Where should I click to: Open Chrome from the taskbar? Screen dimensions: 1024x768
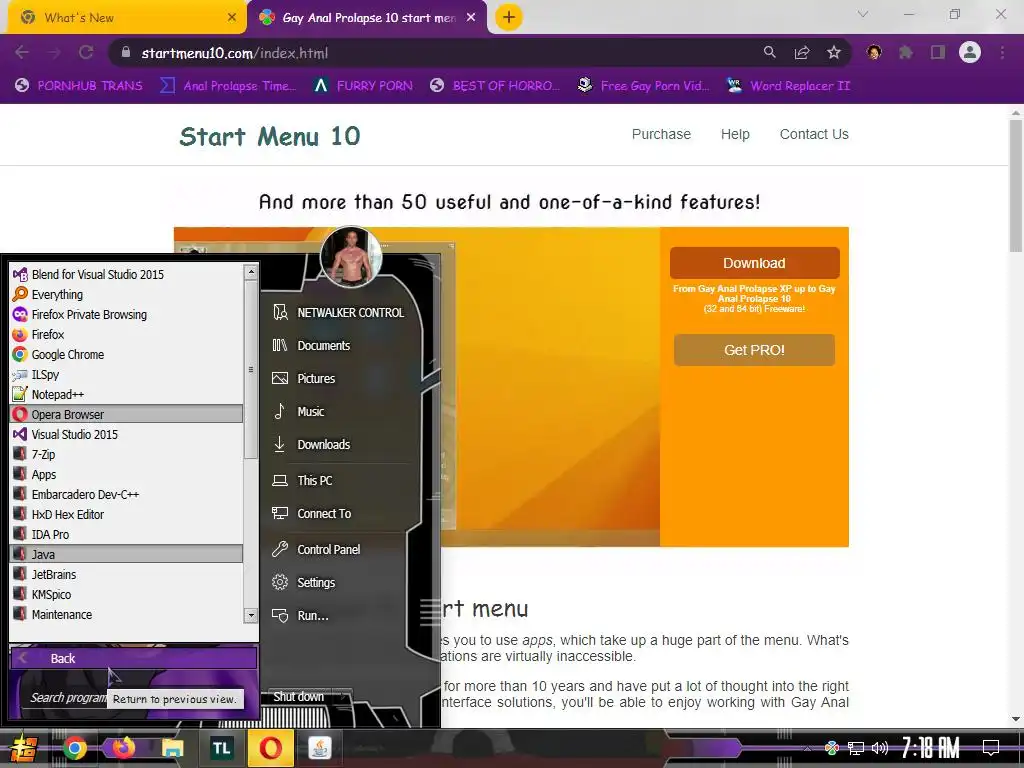(74, 748)
